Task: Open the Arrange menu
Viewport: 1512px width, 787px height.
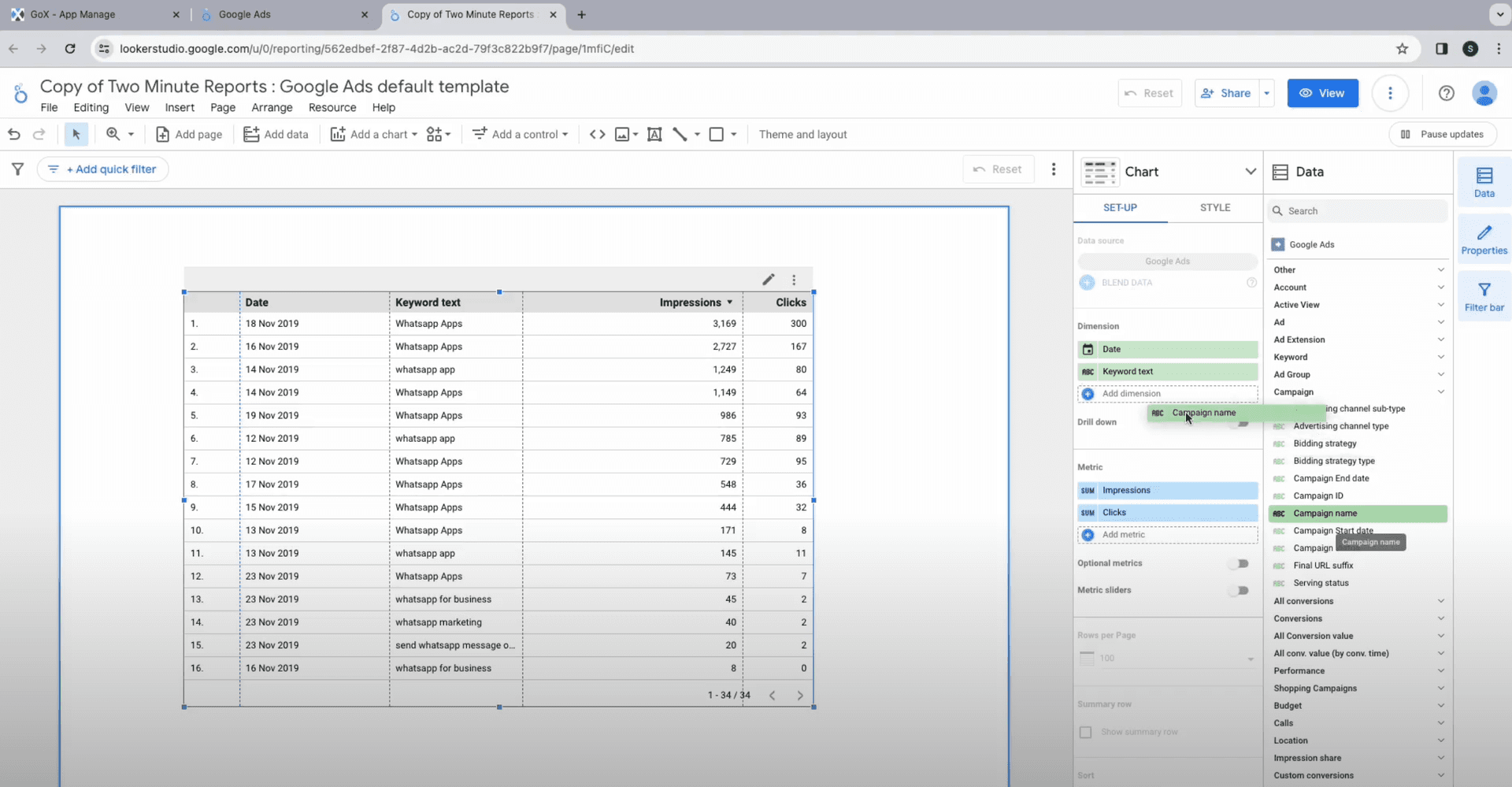Action: coord(272,107)
